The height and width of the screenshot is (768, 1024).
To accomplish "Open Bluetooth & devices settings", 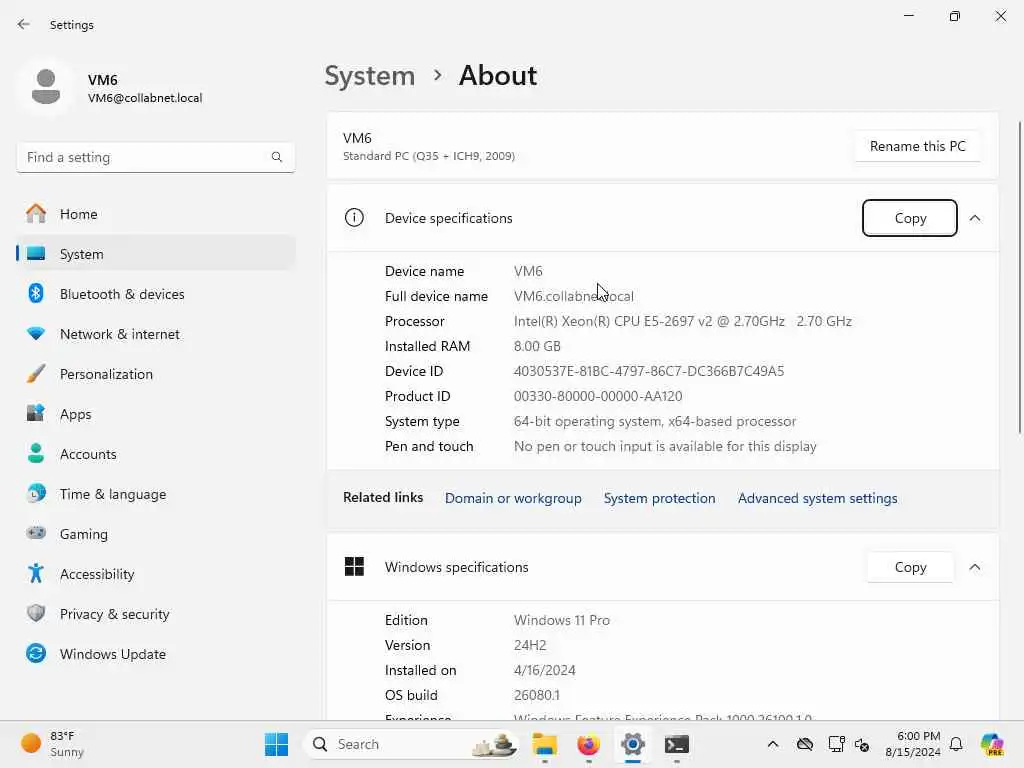I will click(x=155, y=293).
